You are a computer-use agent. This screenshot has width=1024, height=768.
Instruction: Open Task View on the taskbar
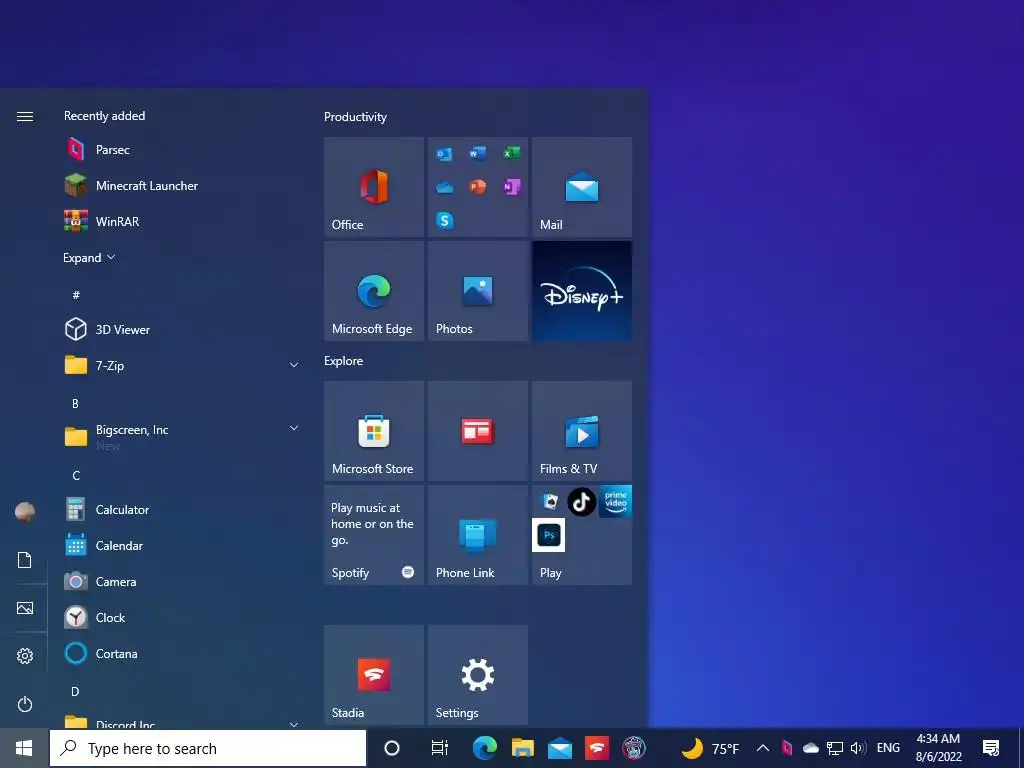pos(440,748)
